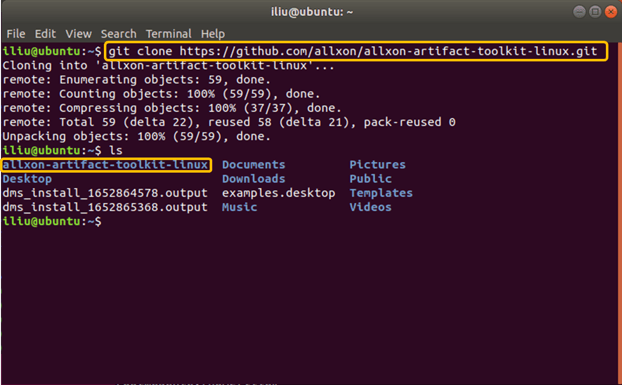Open the Terminal menu

[x=169, y=34]
